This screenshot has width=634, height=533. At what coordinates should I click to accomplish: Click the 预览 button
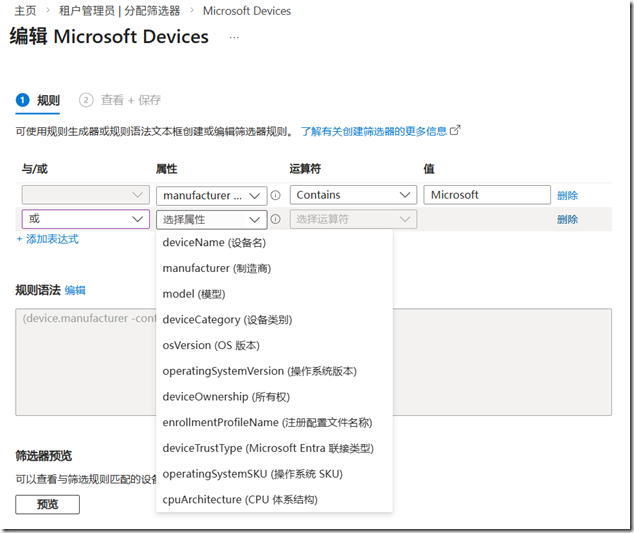coord(47,504)
